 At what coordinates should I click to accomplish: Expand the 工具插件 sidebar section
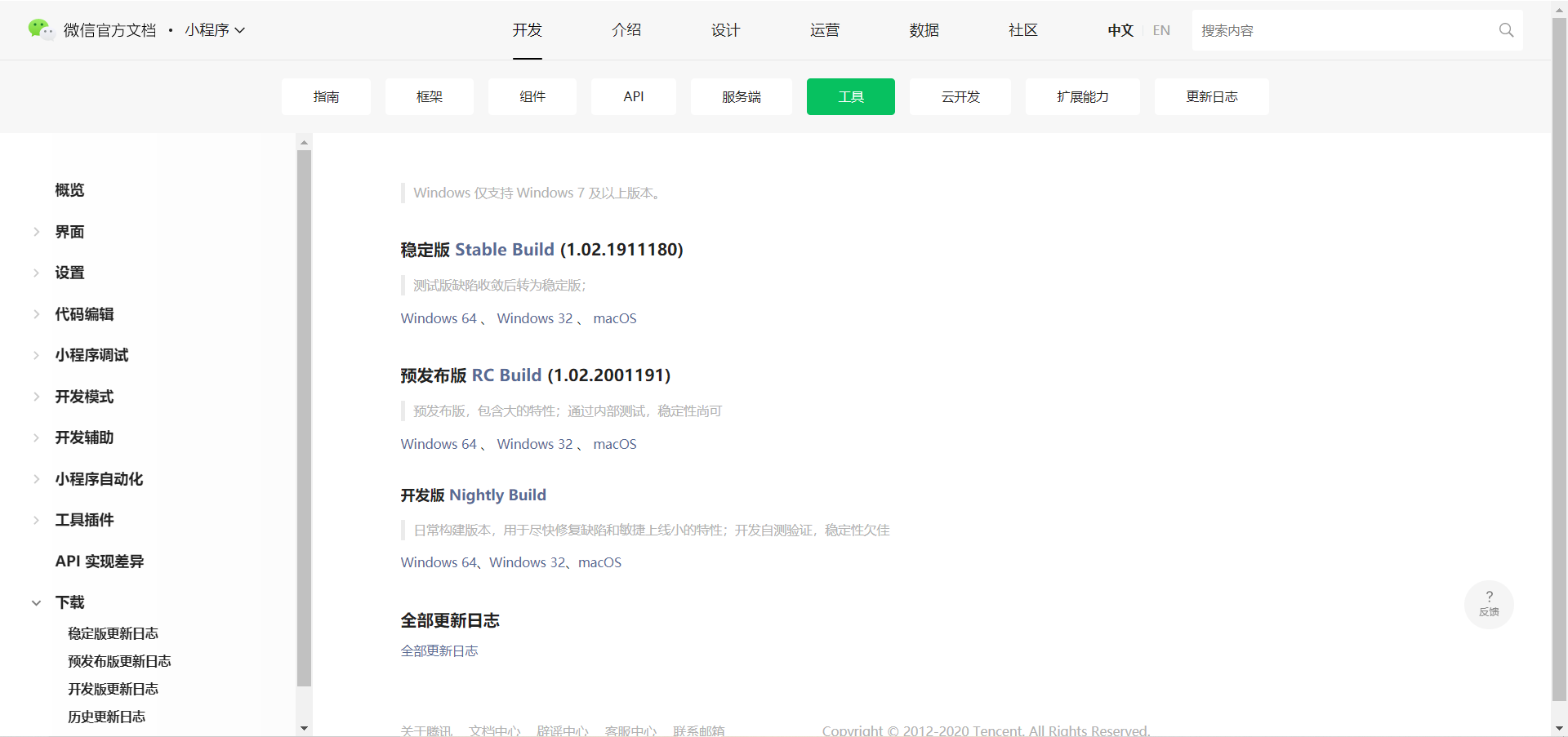(36, 520)
